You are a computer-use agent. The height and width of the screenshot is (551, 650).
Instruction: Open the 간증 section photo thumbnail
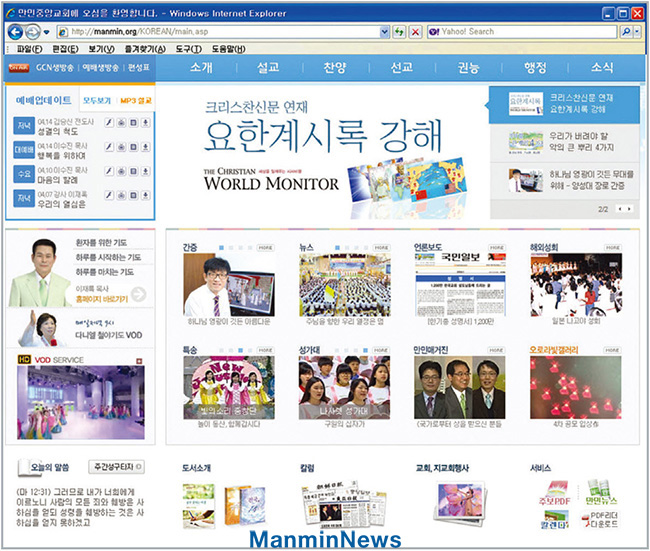229,285
